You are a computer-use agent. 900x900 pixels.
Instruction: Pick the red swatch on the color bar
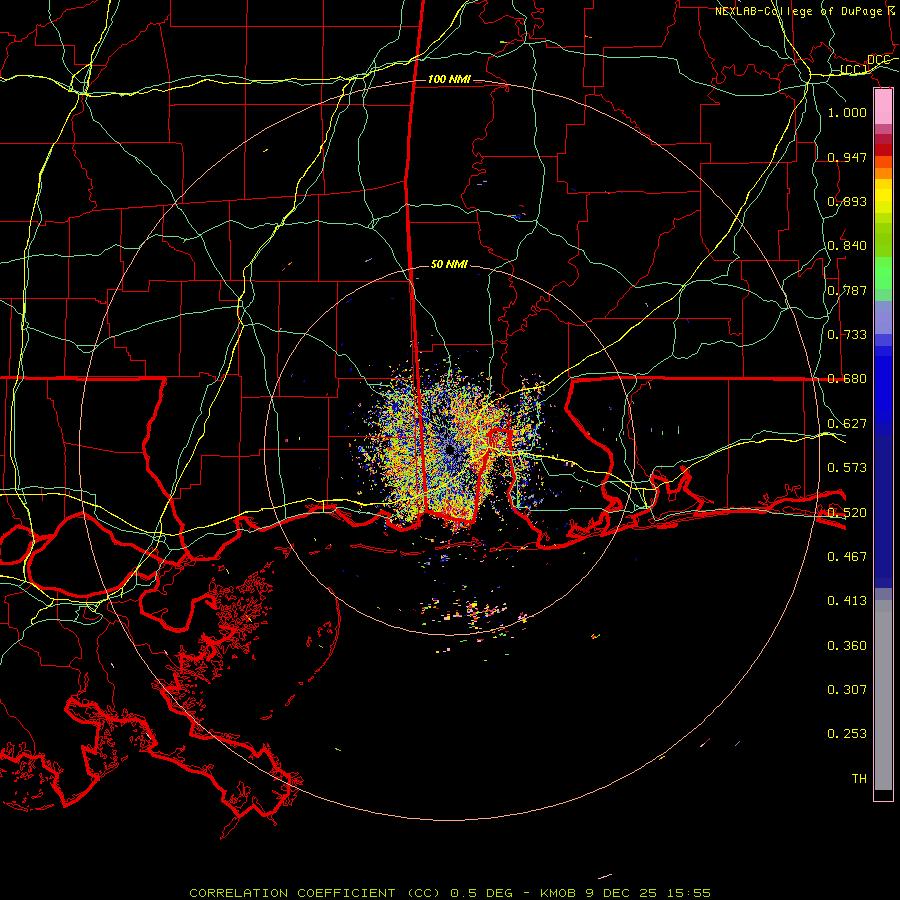coord(883,150)
